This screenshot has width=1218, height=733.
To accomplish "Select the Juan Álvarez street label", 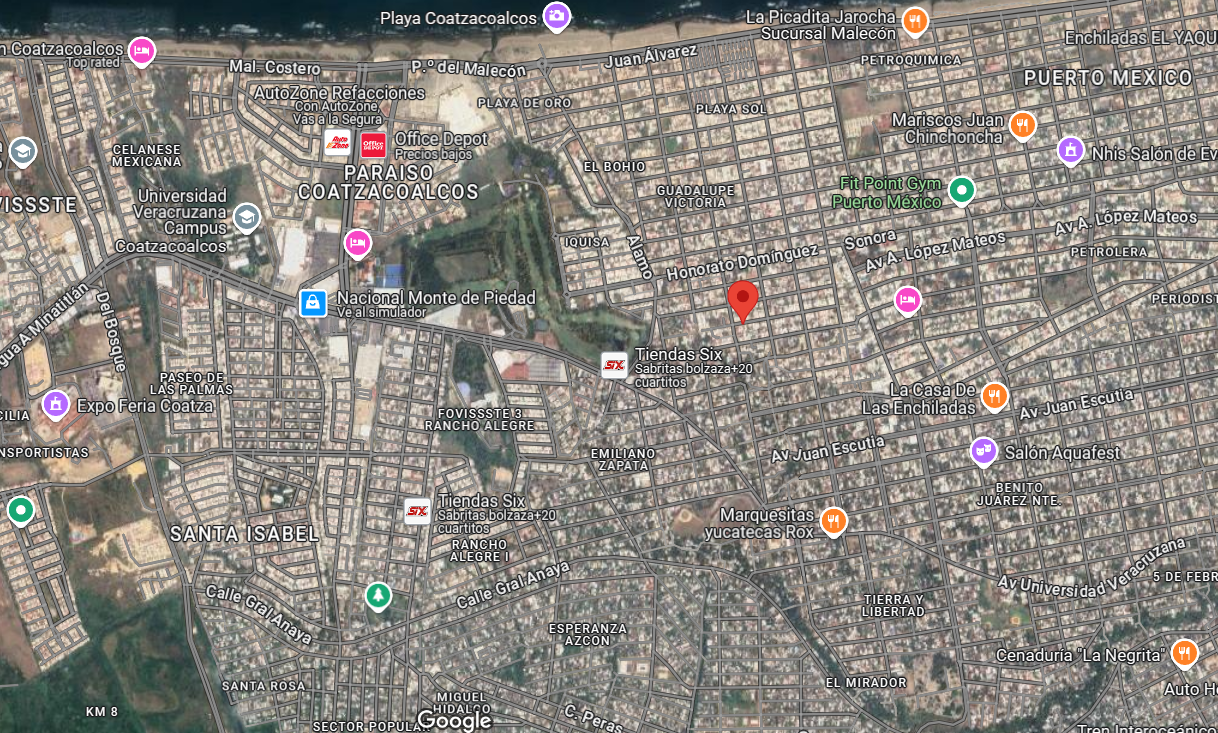I will (x=651, y=57).
